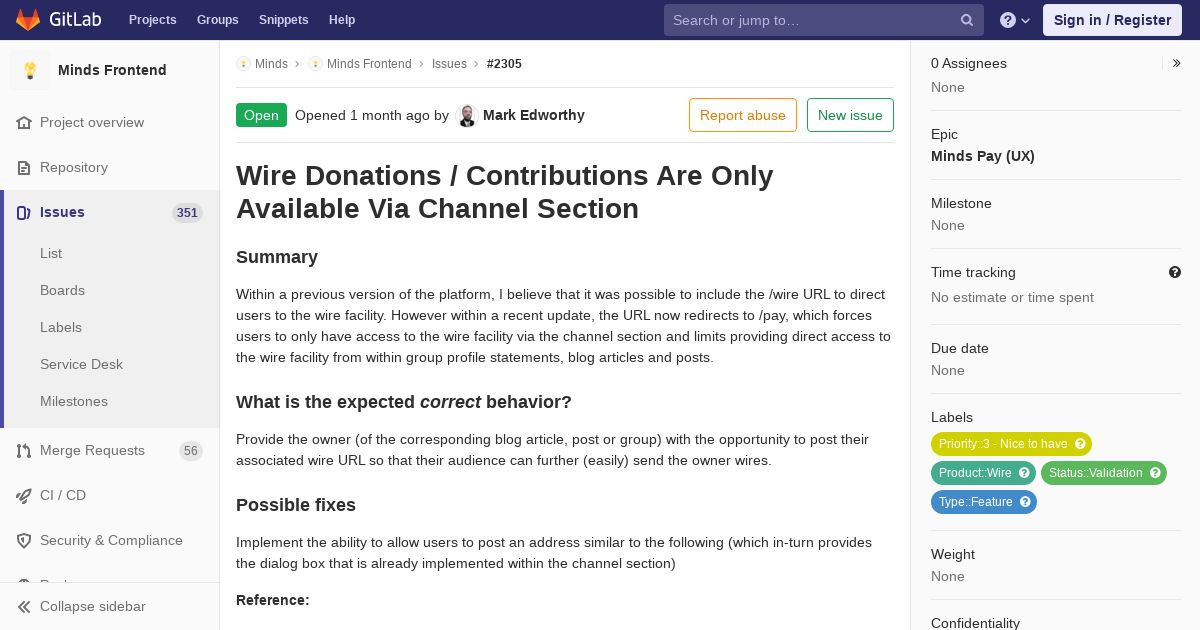
Task: Open the Projects menu in the top bar
Action: point(152,20)
